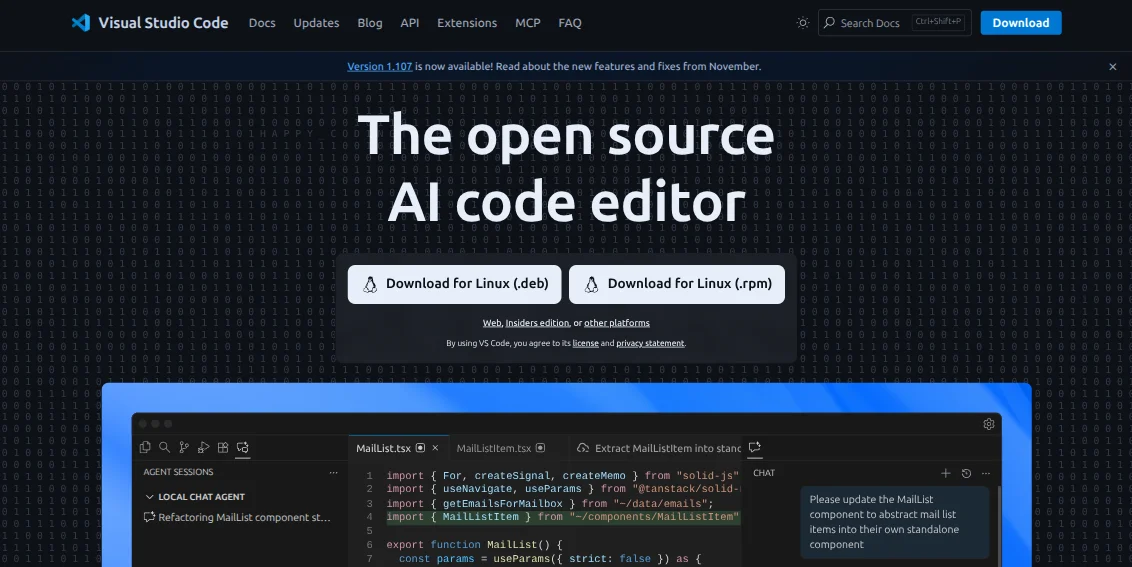Viewport: 1132px width, 567px height.
Task: Open the Source Control branch icon
Action: click(183, 447)
